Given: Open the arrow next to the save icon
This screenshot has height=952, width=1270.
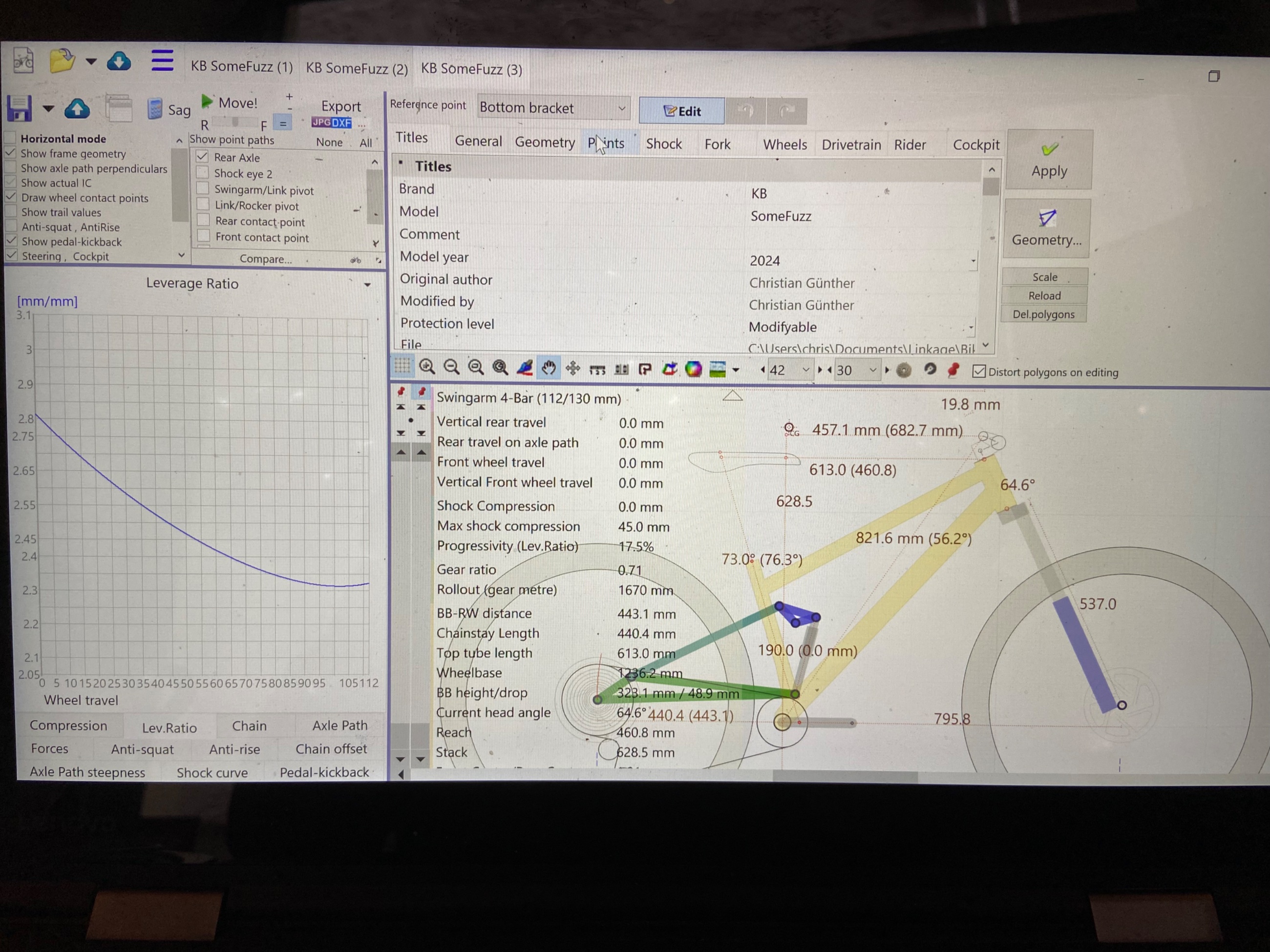Looking at the screenshot, I should click(48, 108).
